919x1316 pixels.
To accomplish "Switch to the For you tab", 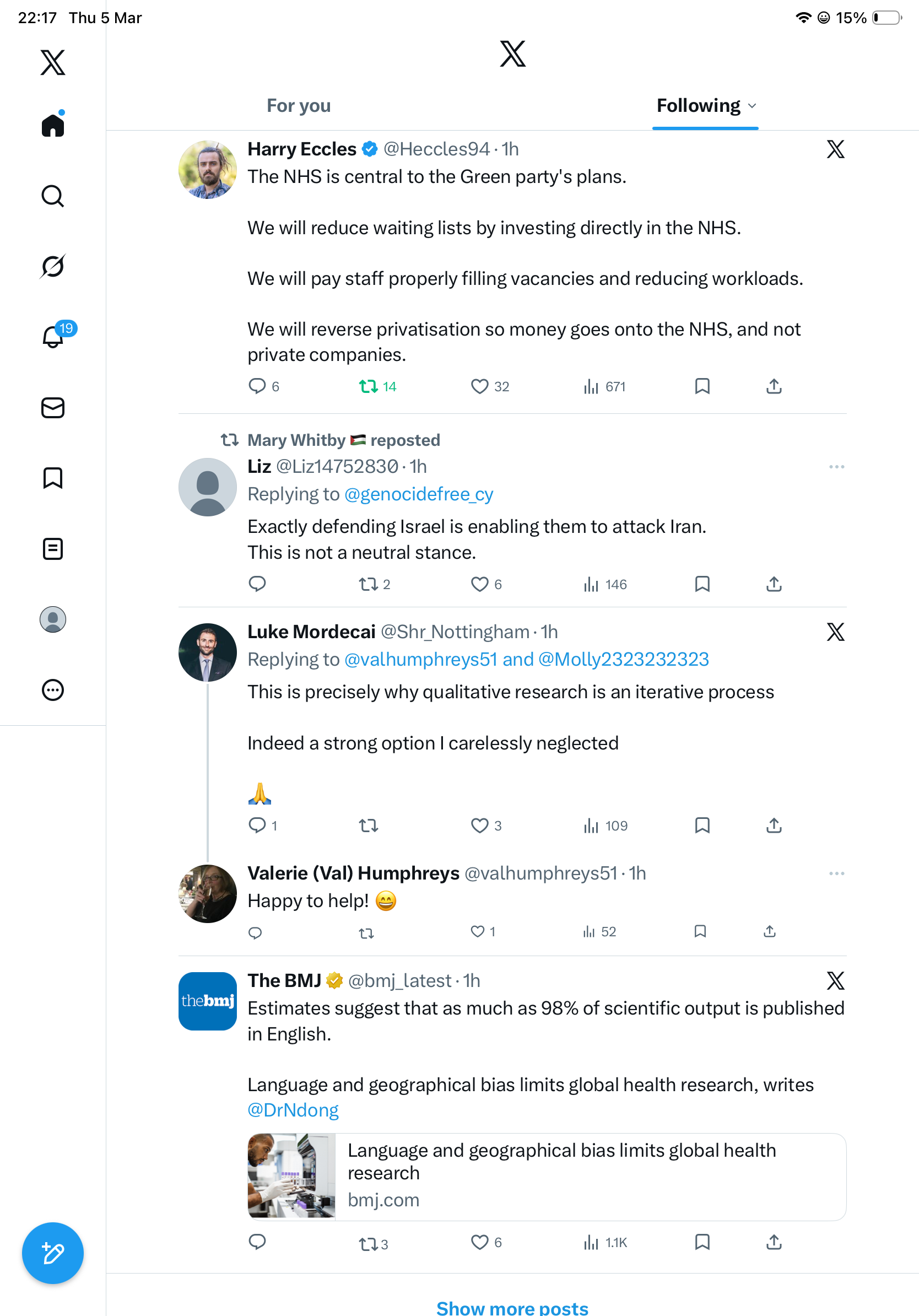I will (299, 105).
